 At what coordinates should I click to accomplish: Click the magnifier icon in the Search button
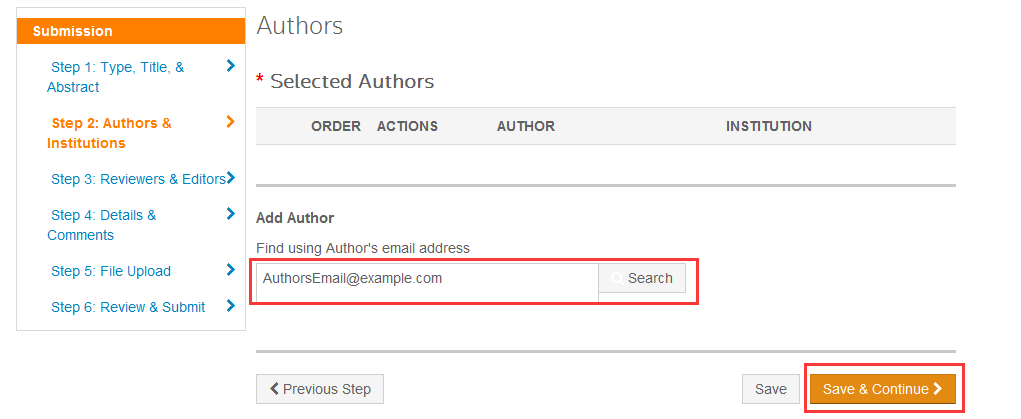(616, 279)
